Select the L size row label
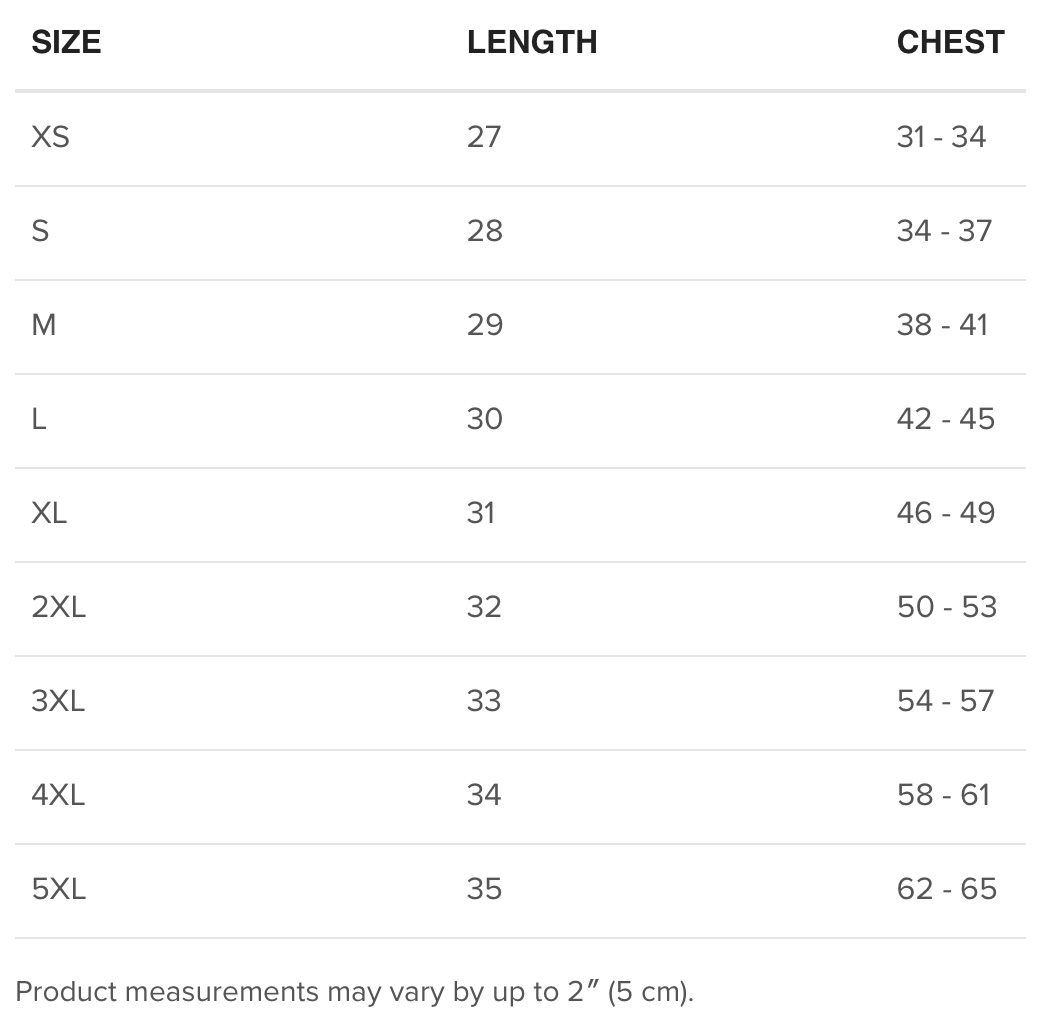Screen dimensions: 1040x1036 tap(39, 419)
